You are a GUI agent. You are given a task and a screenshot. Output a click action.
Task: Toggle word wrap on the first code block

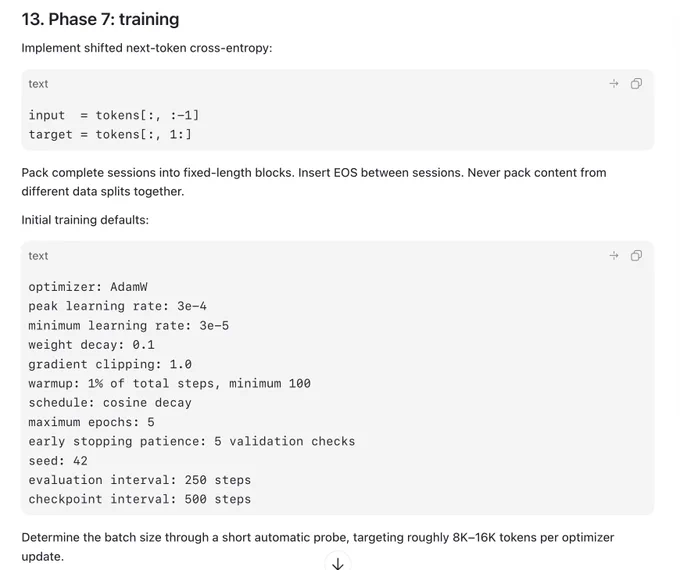tap(614, 84)
